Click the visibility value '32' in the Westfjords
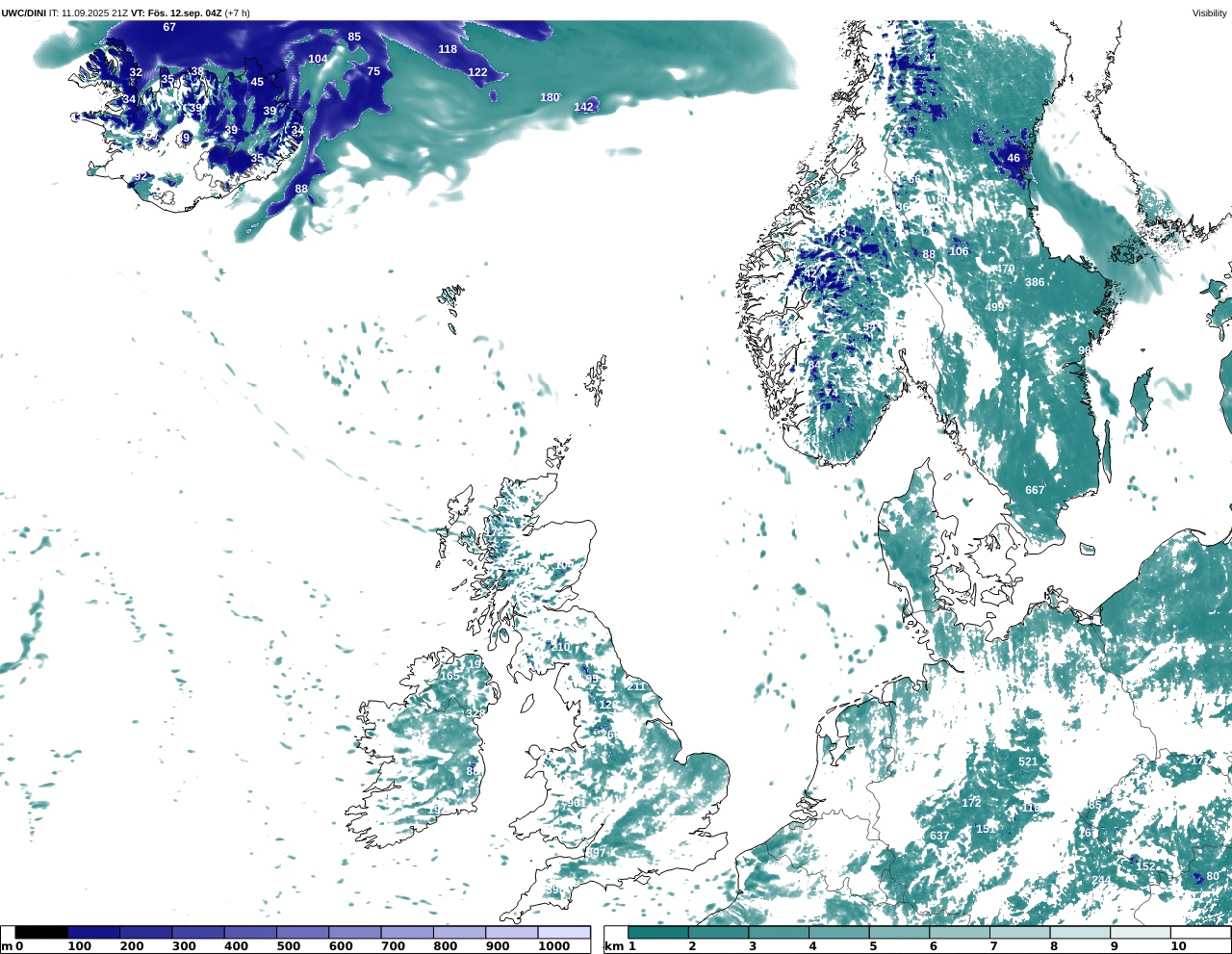 click(x=136, y=72)
